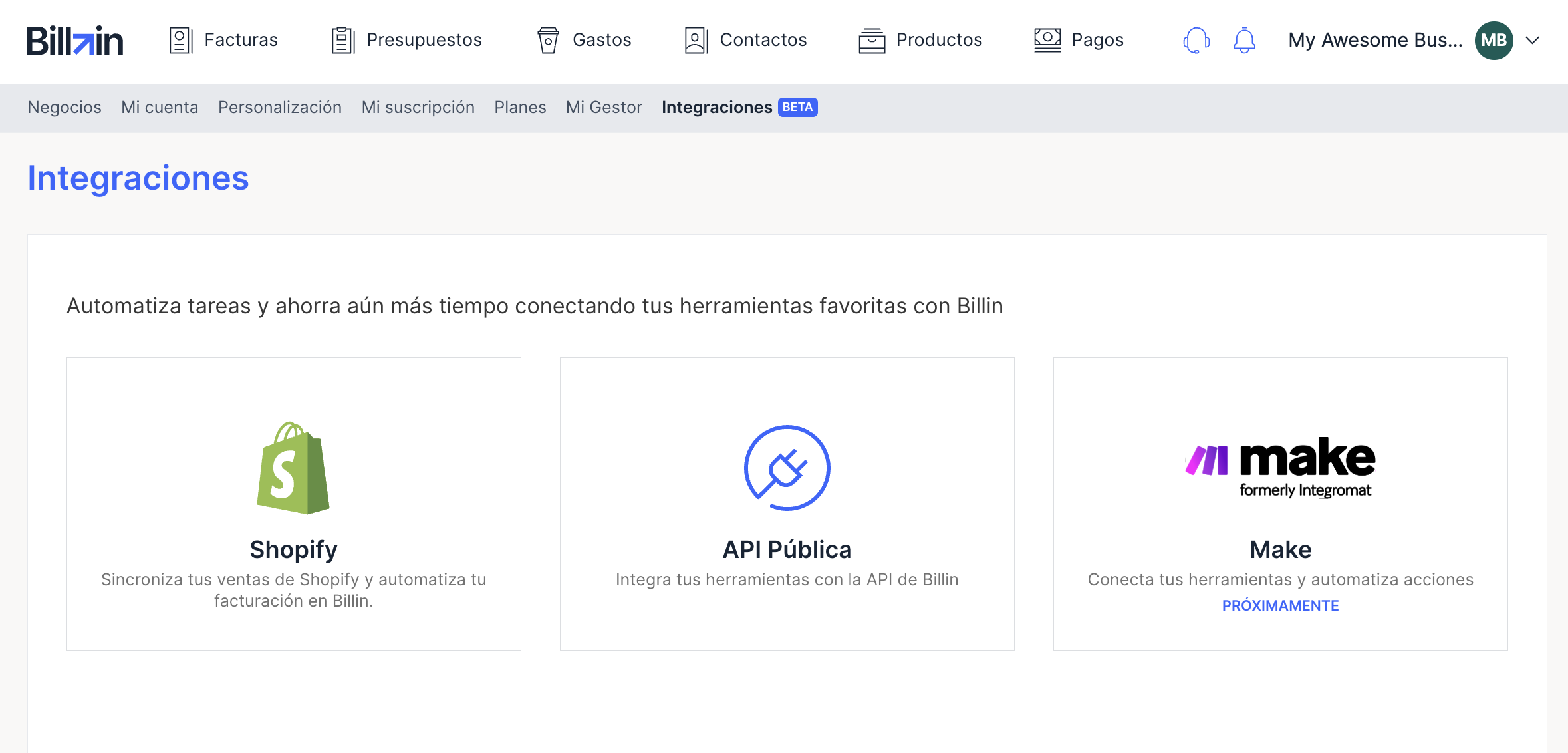Open the Personalización tab
Screen dimensions: 1568x753
click(280, 107)
